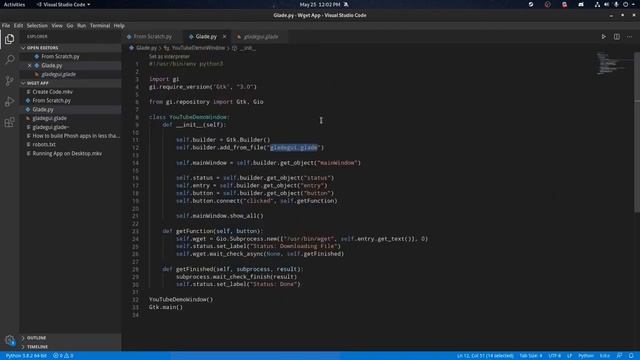Open the Source Control view
Screen dimensions: 640x360
click(x=9, y=80)
